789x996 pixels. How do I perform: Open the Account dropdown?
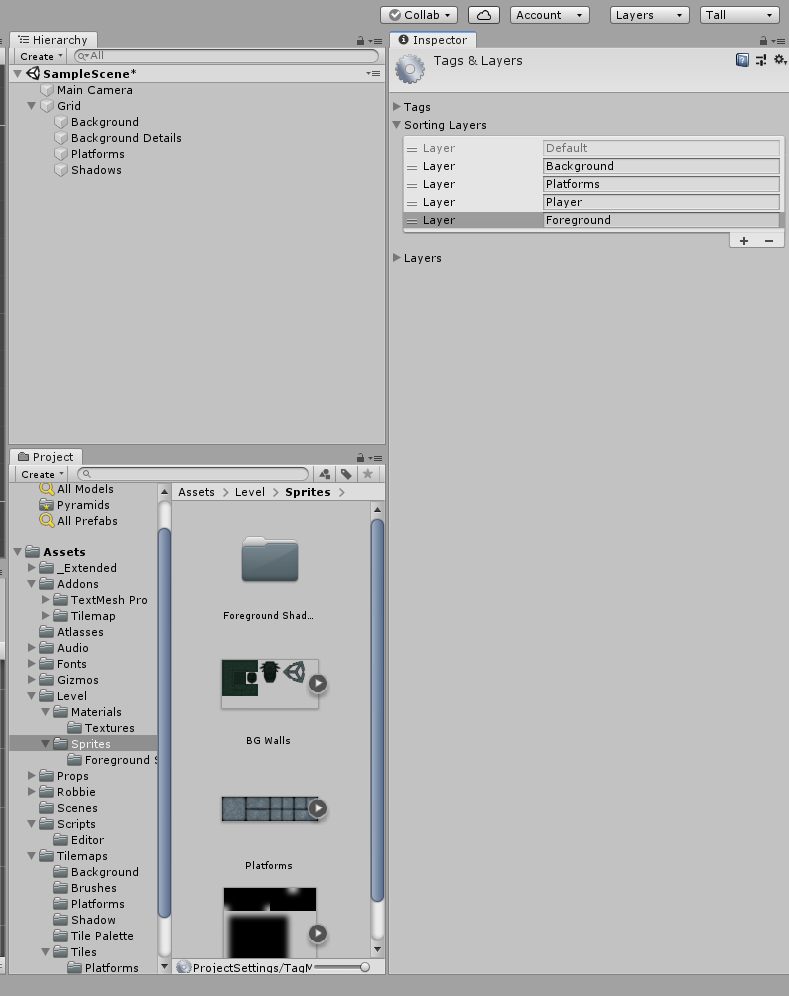coord(550,15)
